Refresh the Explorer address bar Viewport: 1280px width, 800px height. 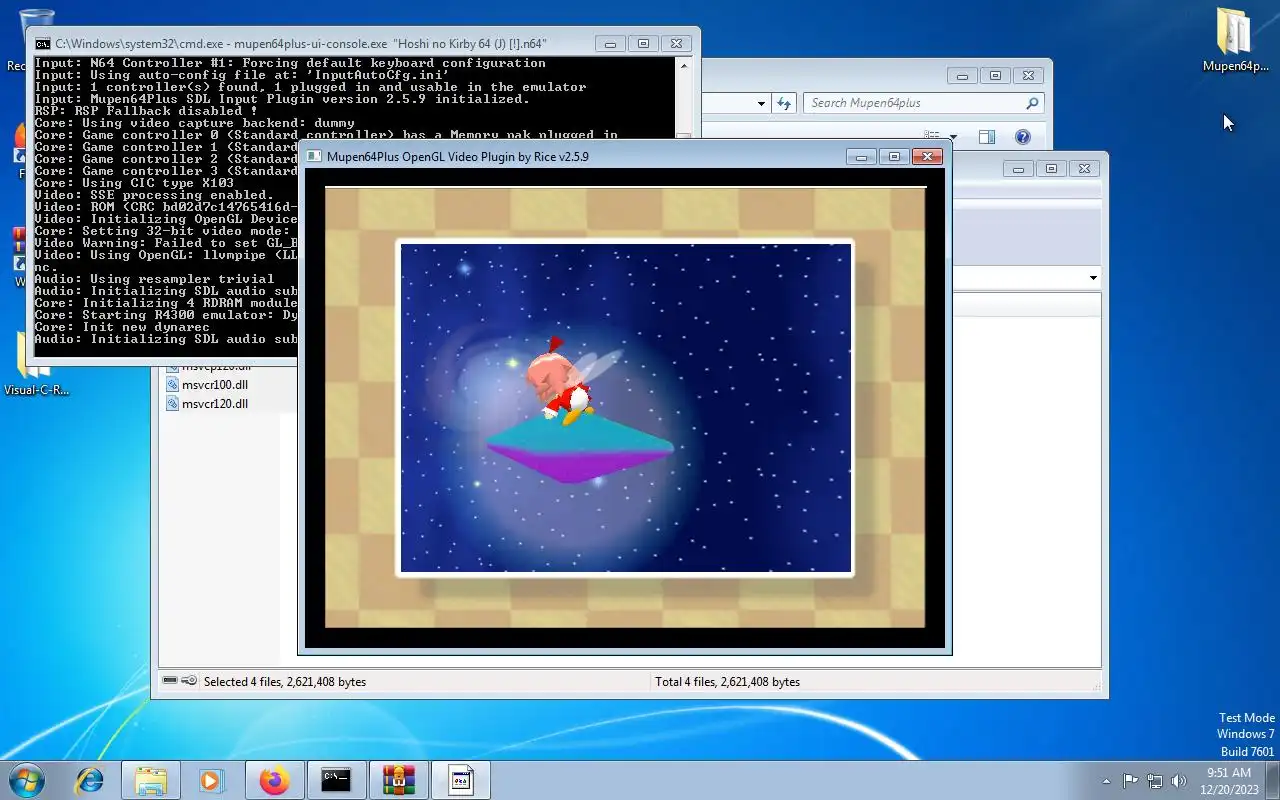pyautogui.click(x=784, y=103)
